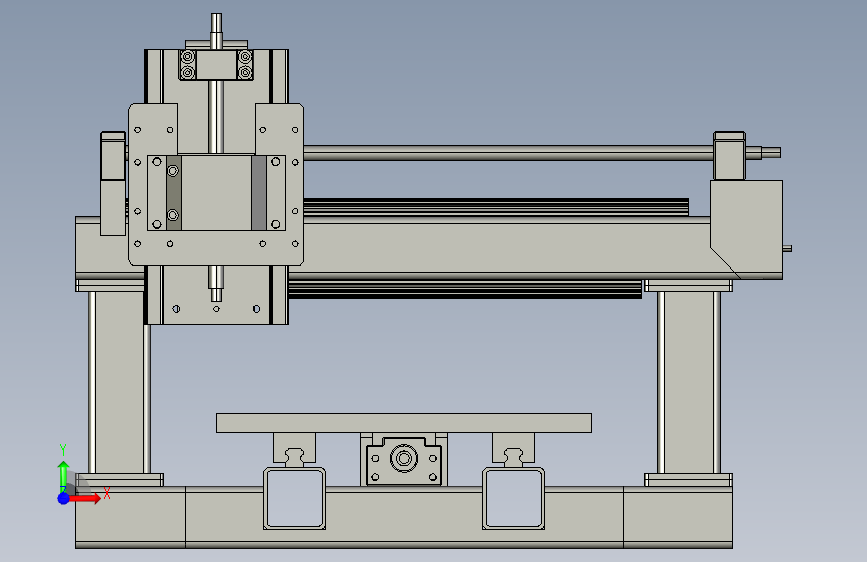The width and height of the screenshot is (867, 562).
Task: Click the small shaft stub on the motor housing
Action: point(787,249)
